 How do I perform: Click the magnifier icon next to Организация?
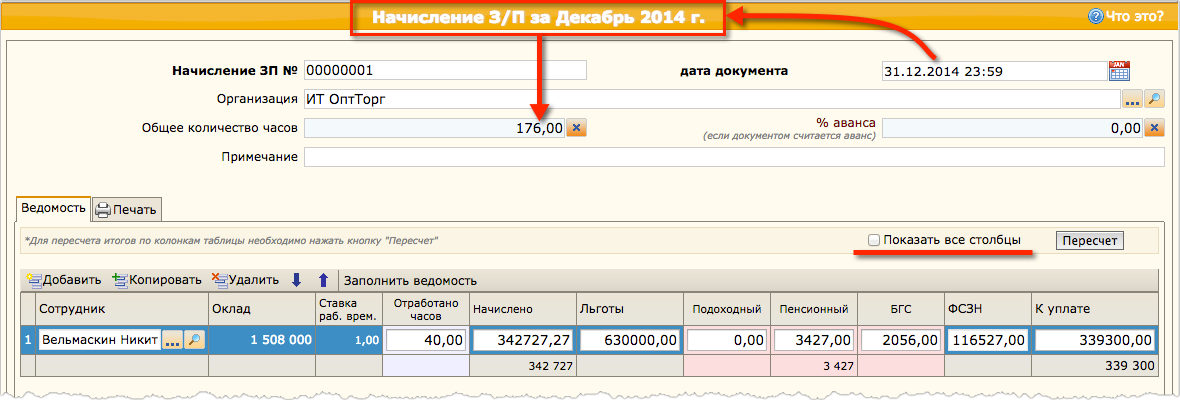(1155, 99)
